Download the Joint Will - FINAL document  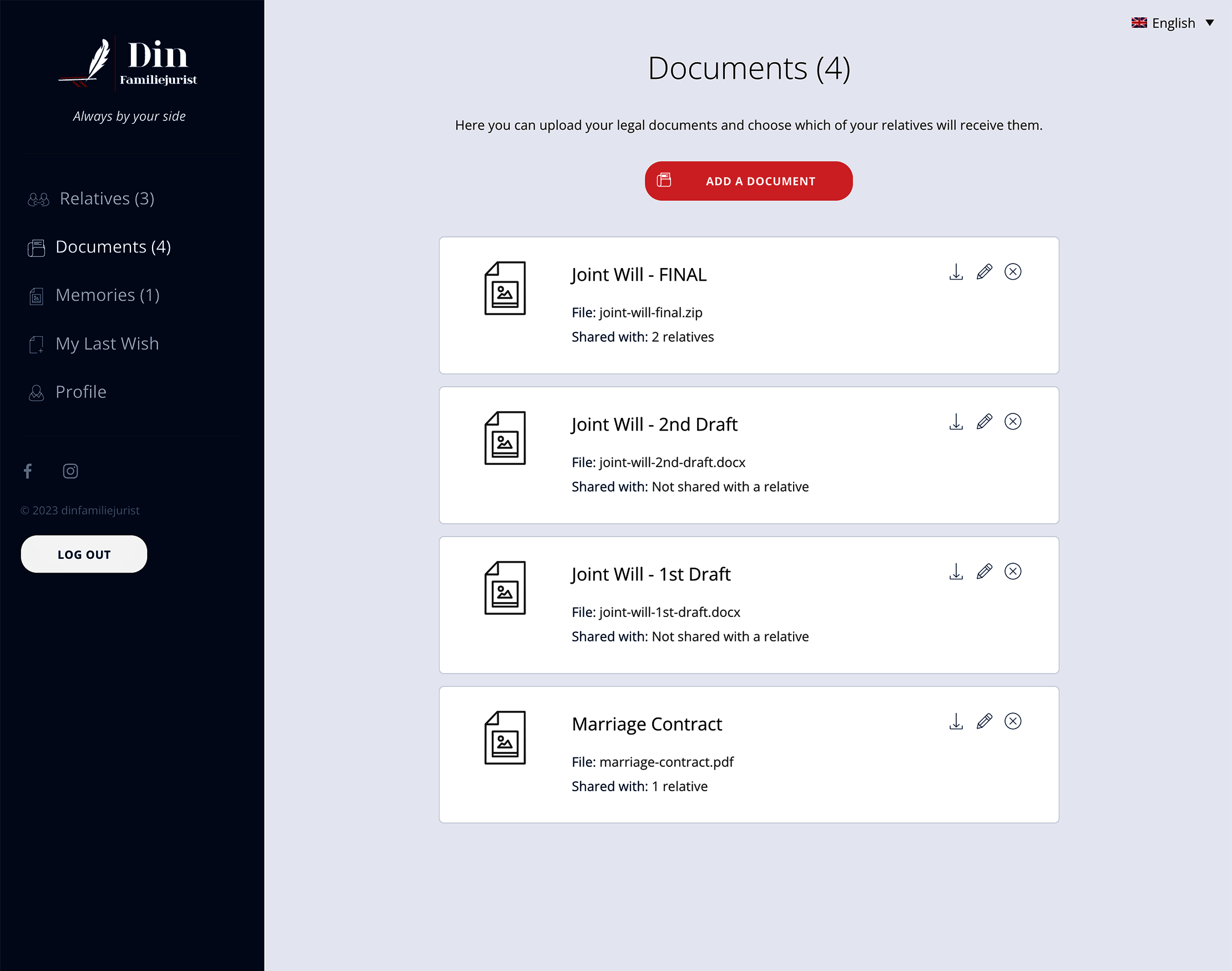click(x=956, y=272)
